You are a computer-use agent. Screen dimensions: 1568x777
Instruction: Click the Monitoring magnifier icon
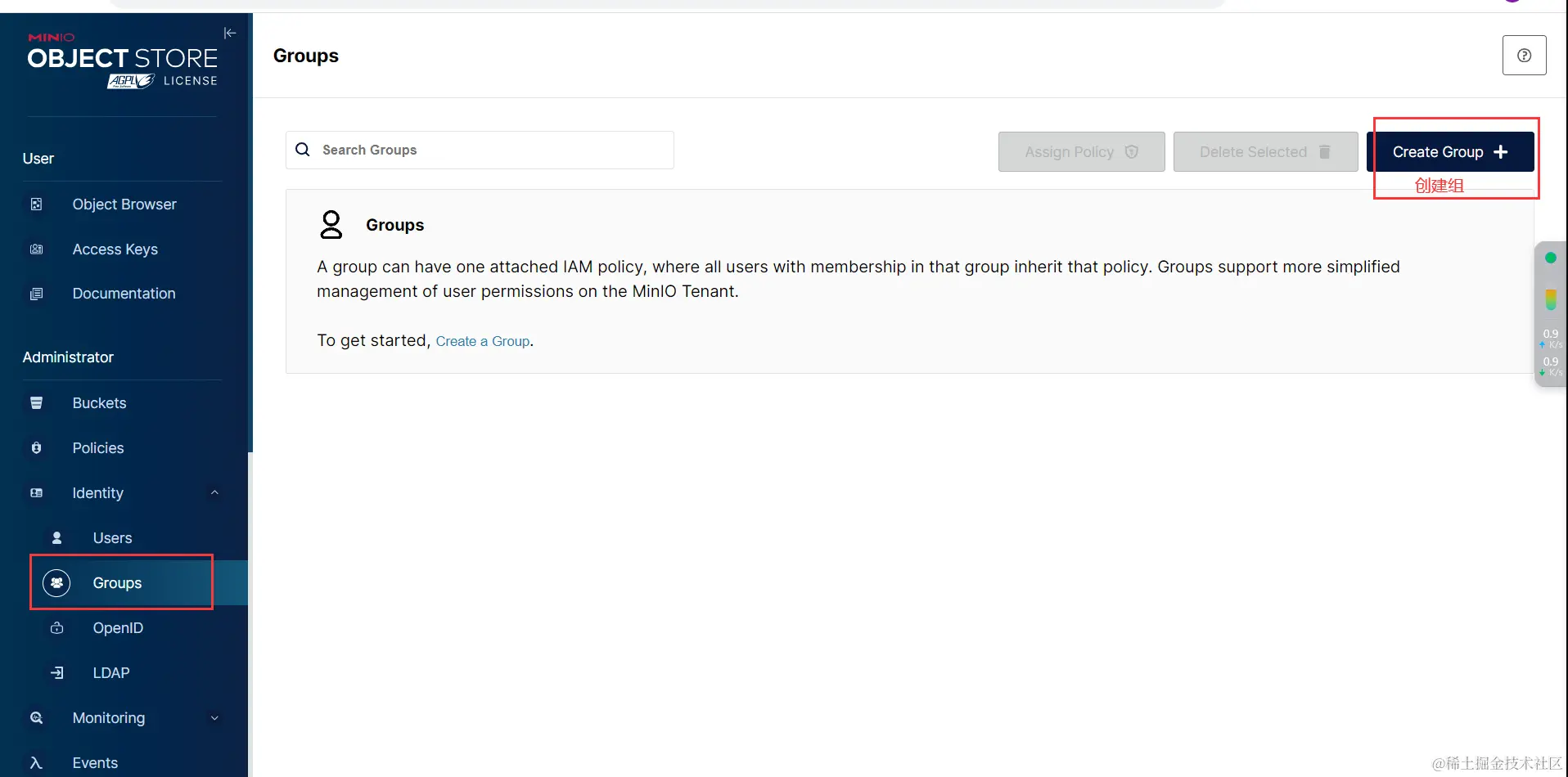(36, 718)
